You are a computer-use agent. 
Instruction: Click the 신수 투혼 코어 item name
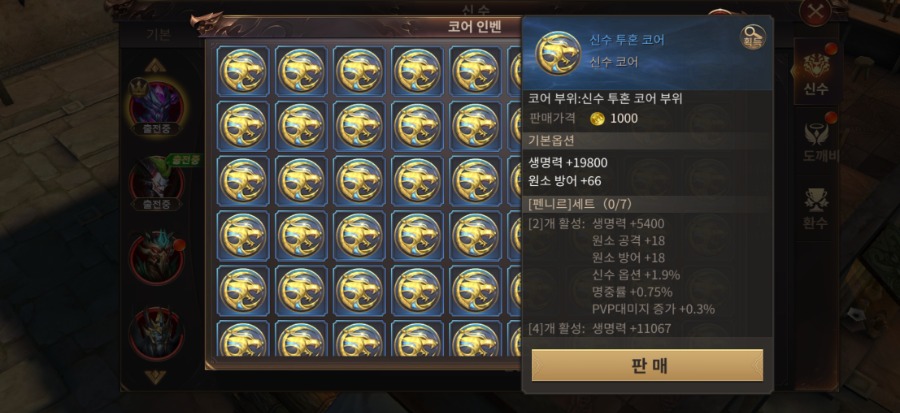[x=627, y=40]
